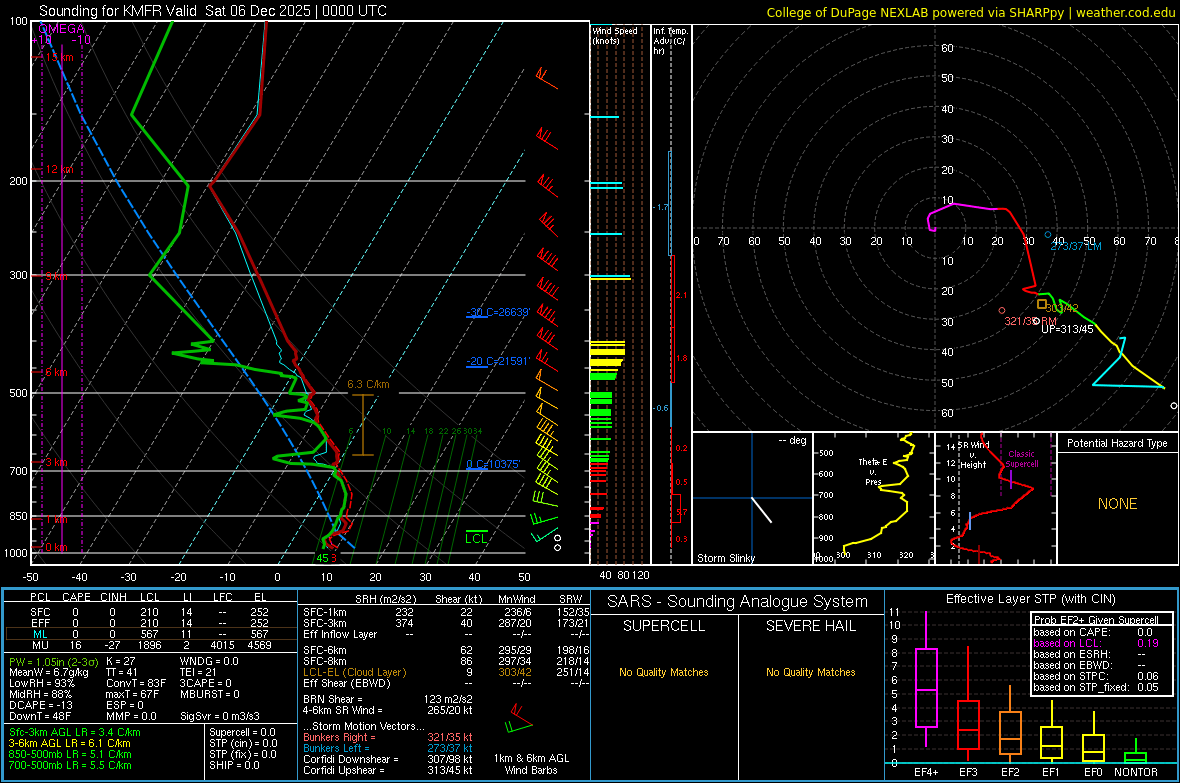Click No Quality Matches under SEVERE HAIL
Screen dimensions: 1180x783
tap(810, 672)
